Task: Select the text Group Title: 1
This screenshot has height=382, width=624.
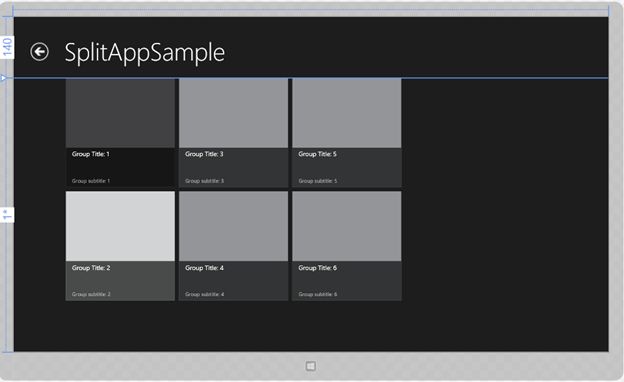Action: pyautogui.click(x=91, y=154)
